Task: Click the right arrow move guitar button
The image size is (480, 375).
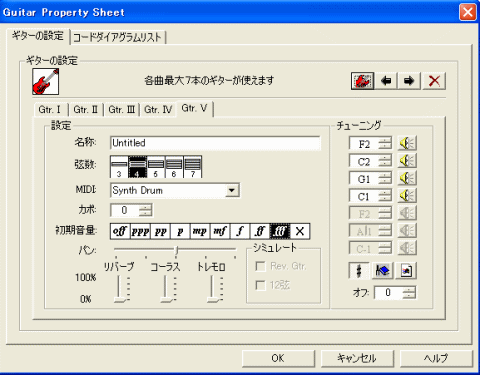Action: point(409,81)
